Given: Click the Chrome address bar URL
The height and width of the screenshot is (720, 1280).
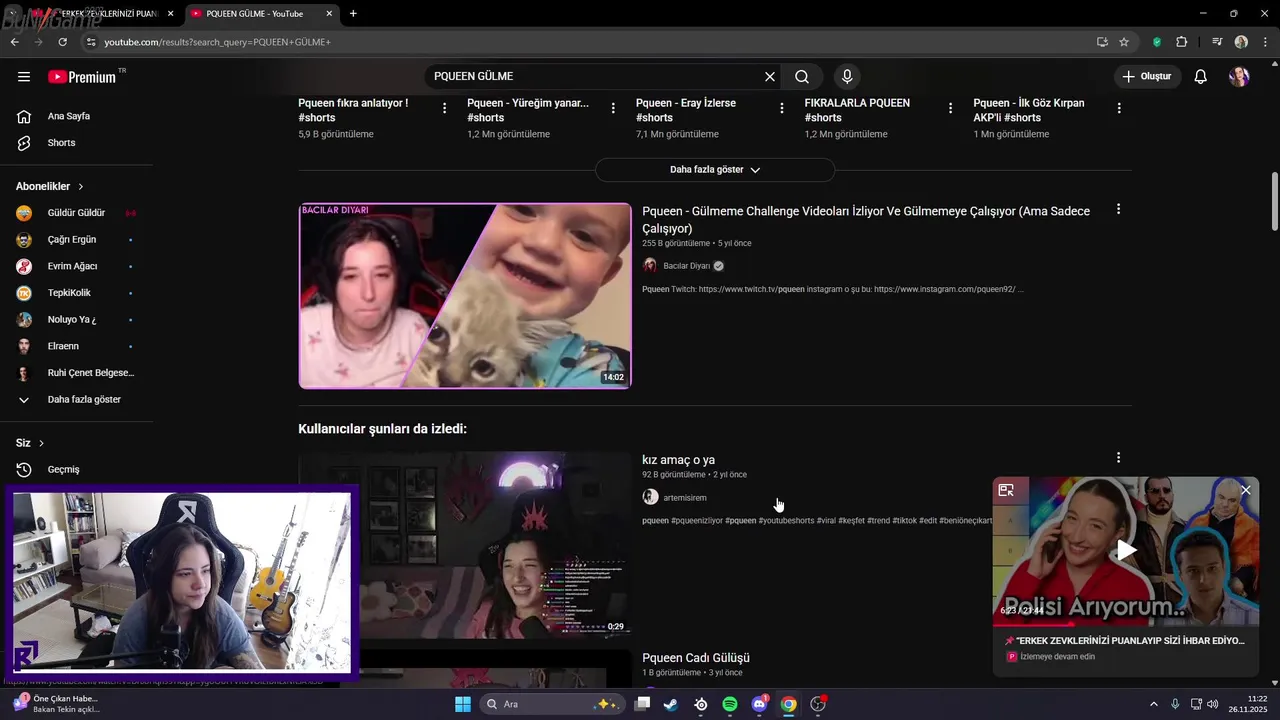Looking at the screenshot, I should [217, 42].
